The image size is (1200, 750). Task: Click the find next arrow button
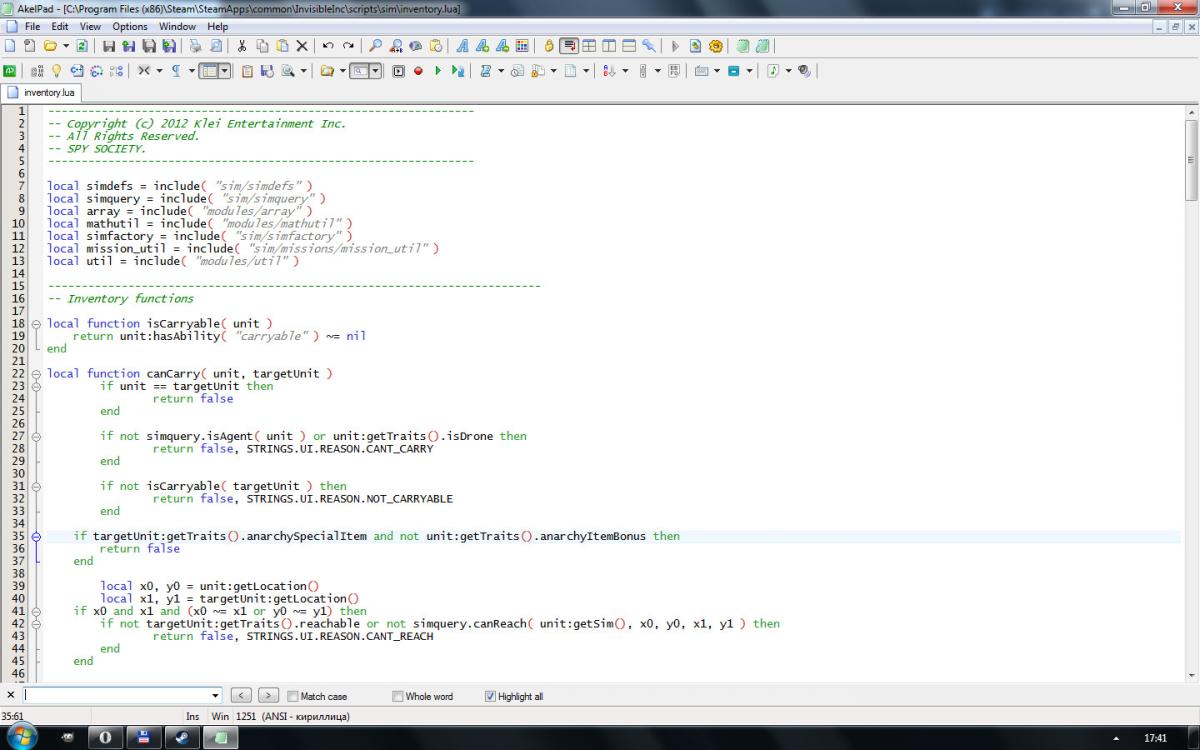[268, 696]
